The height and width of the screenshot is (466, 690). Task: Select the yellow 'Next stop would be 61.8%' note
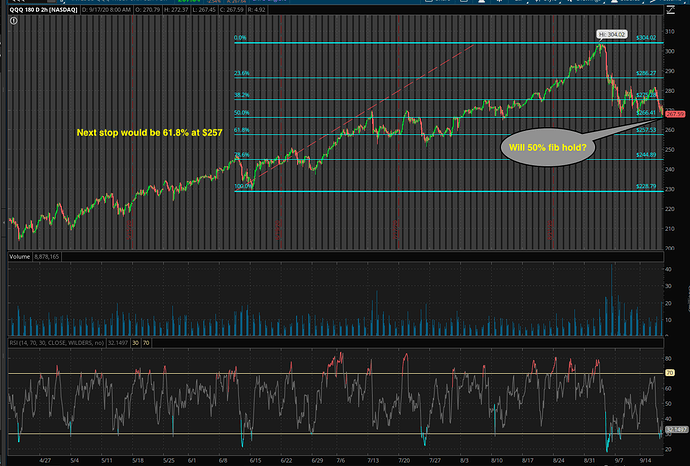point(155,131)
